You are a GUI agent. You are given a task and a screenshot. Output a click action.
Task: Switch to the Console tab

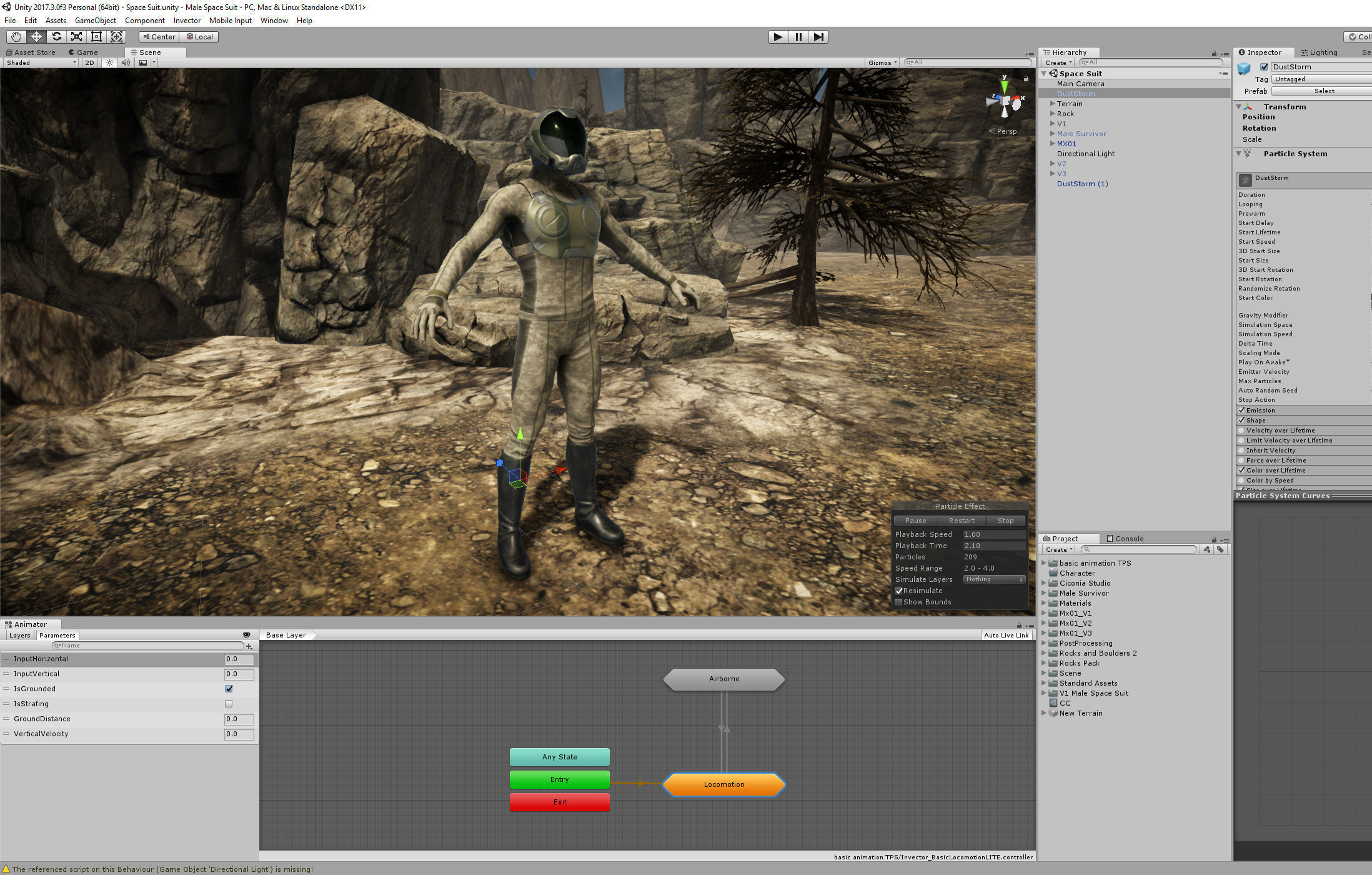tap(1125, 539)
